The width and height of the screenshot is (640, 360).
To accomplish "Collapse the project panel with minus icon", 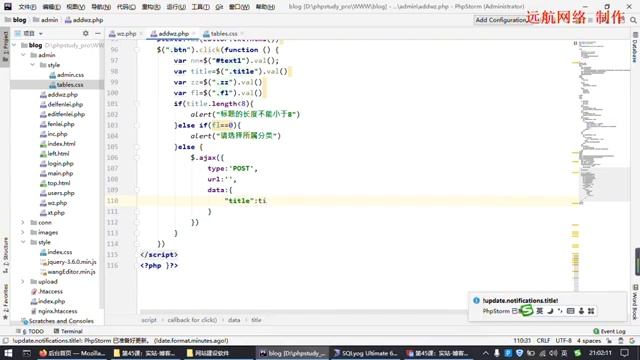I will pyautogui.click(x=98, y=33).
